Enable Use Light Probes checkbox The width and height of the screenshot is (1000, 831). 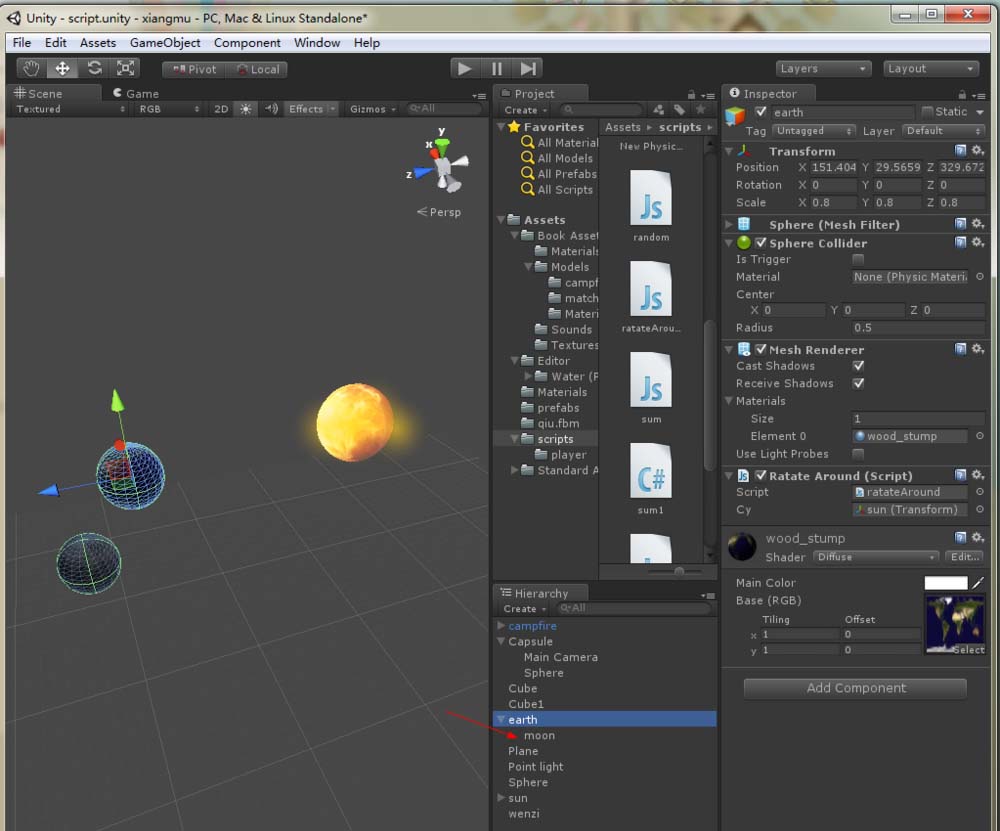[858, 454]
